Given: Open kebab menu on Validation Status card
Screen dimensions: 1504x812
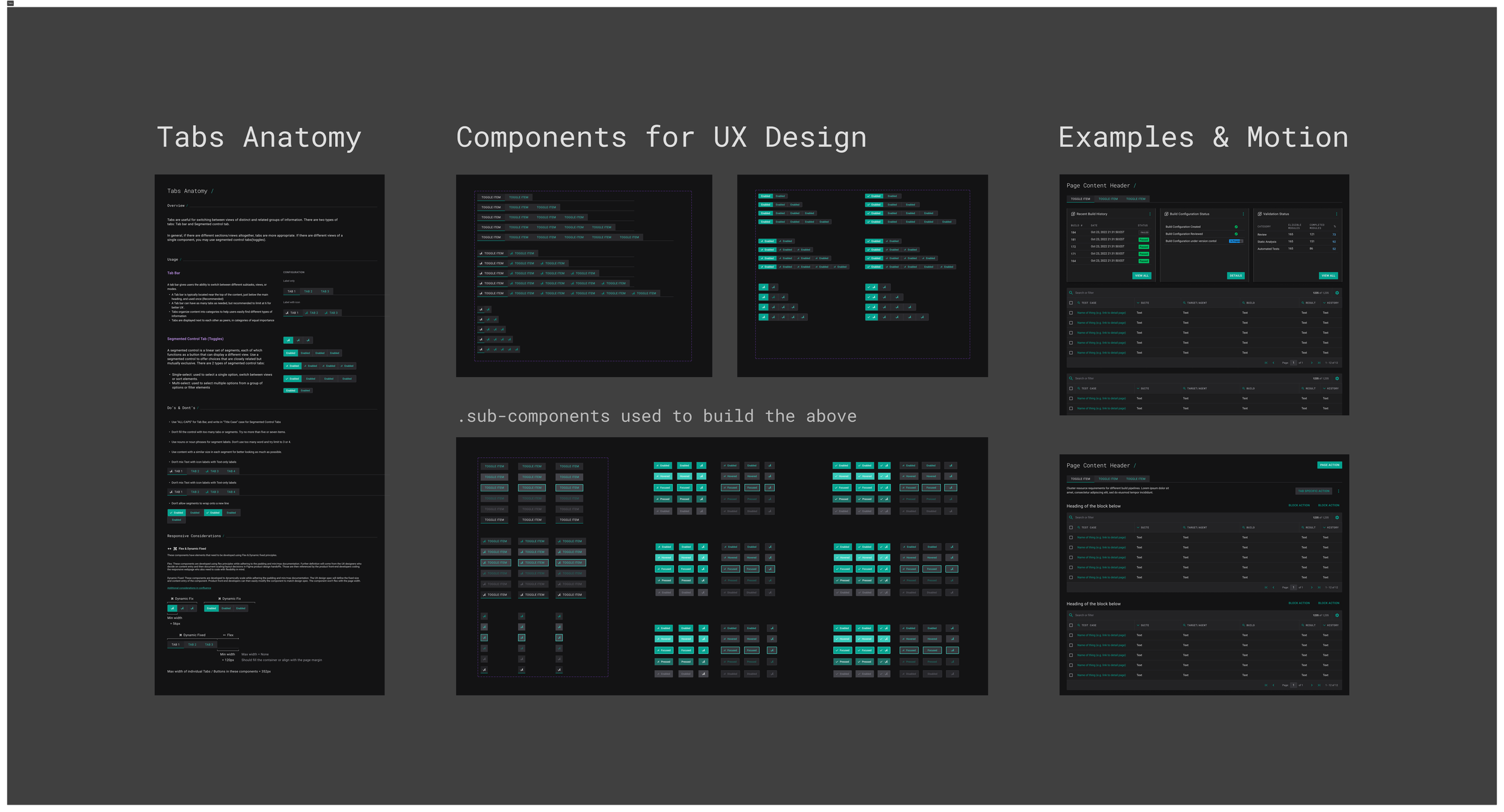Looking at the screenshot, I should click(x=1336, y=214).
